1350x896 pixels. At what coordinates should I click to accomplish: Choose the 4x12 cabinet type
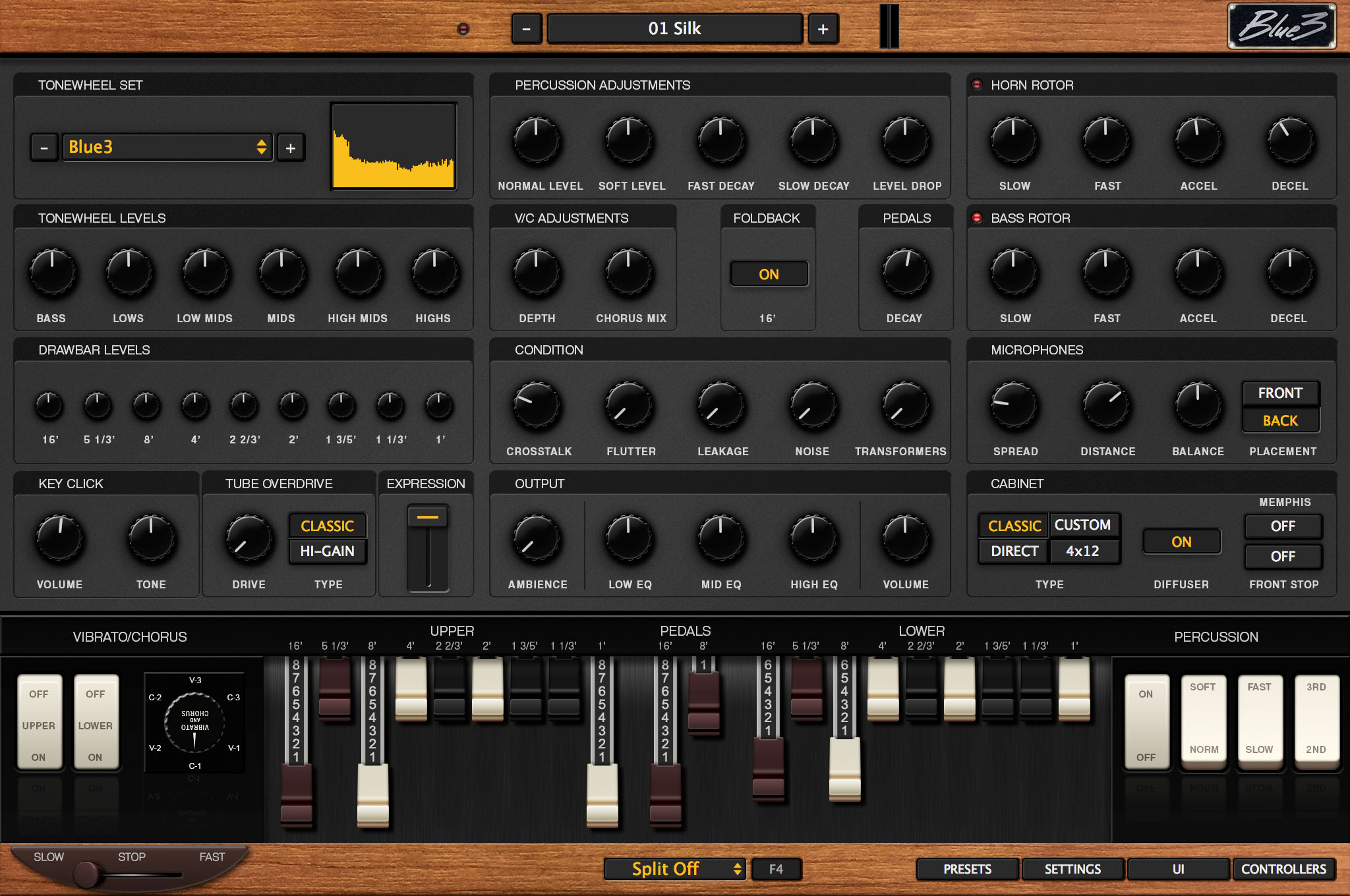[x=1082, y=551]
